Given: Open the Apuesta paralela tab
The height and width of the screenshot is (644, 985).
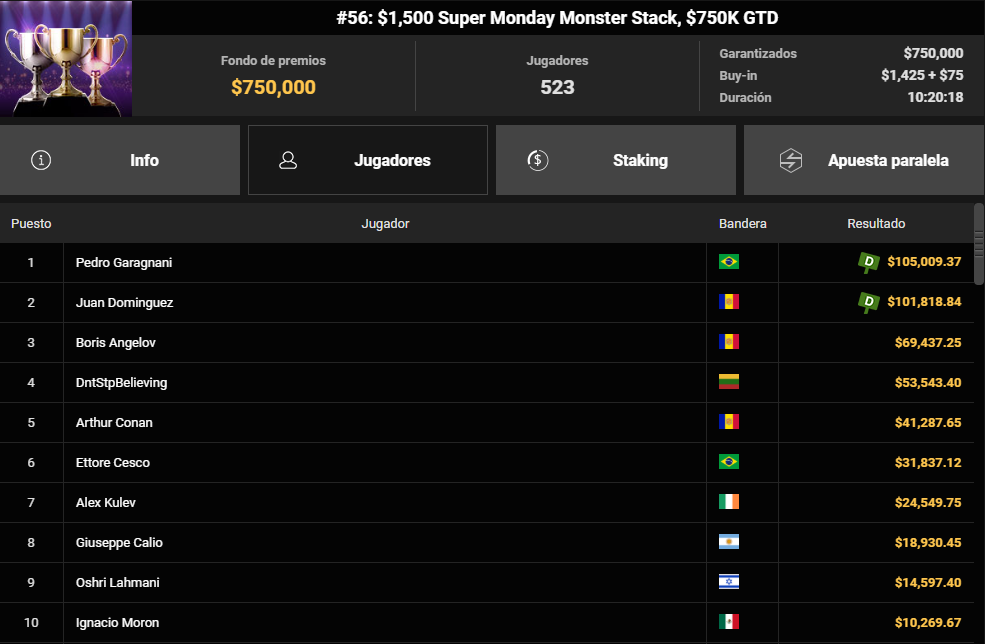Looking at the screenshot, I should coord(864,160).
